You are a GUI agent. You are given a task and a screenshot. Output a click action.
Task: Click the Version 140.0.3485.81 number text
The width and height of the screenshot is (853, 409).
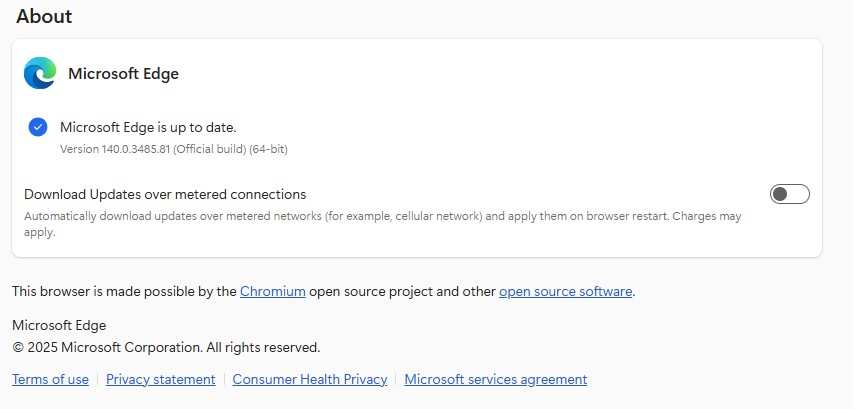(130, 149)
